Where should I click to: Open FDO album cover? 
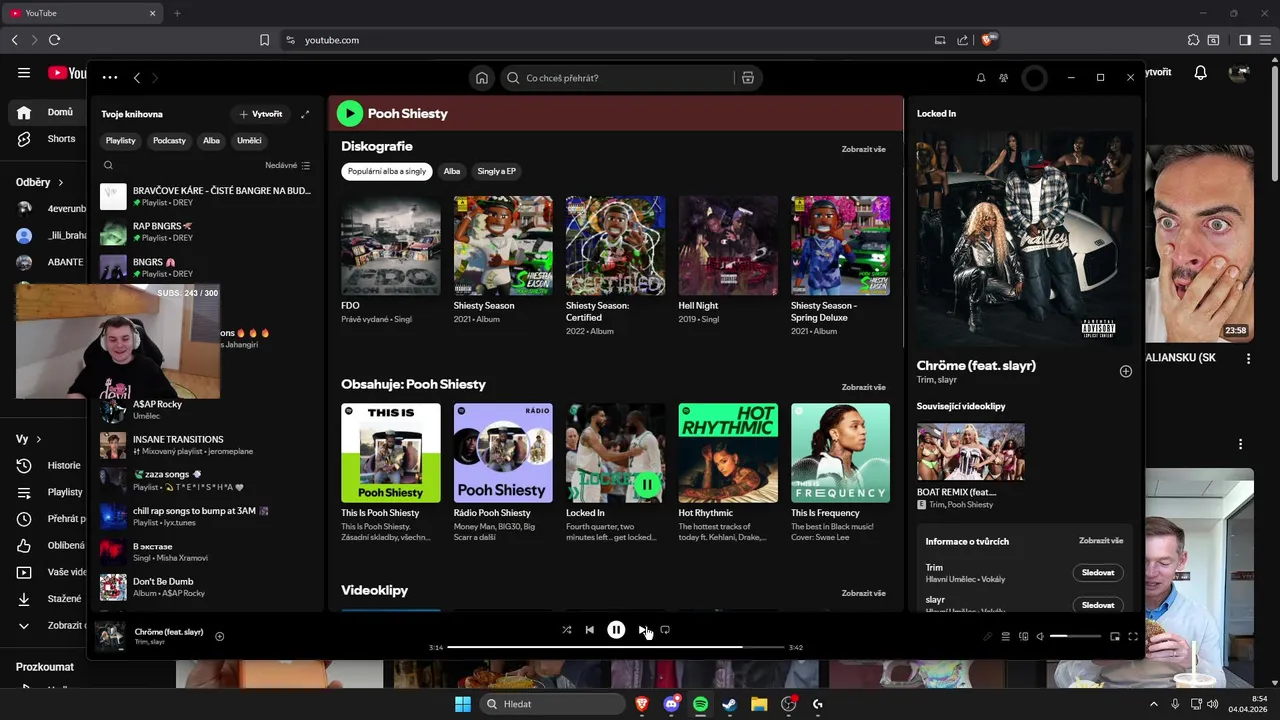click(x=390, y=245)
